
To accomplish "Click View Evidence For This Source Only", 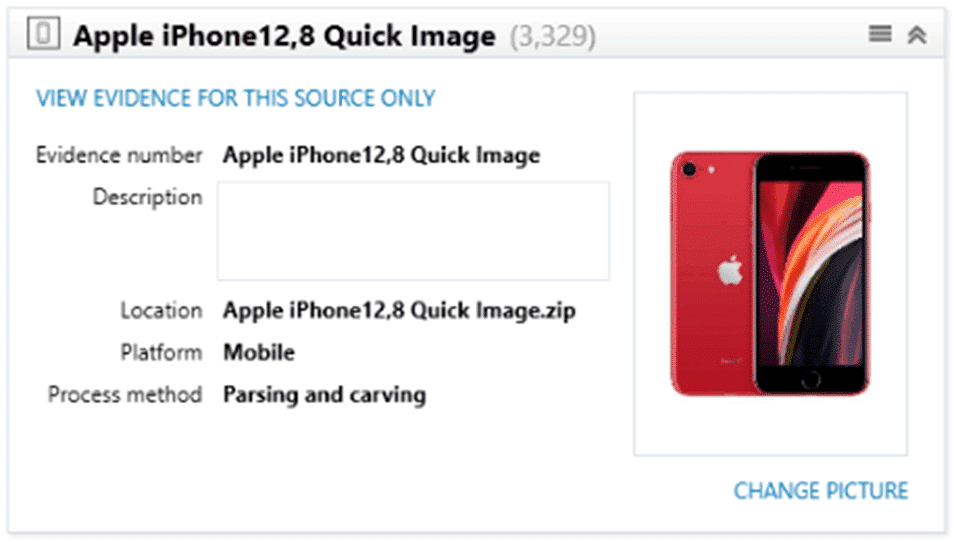I will [x=236, y=99].
